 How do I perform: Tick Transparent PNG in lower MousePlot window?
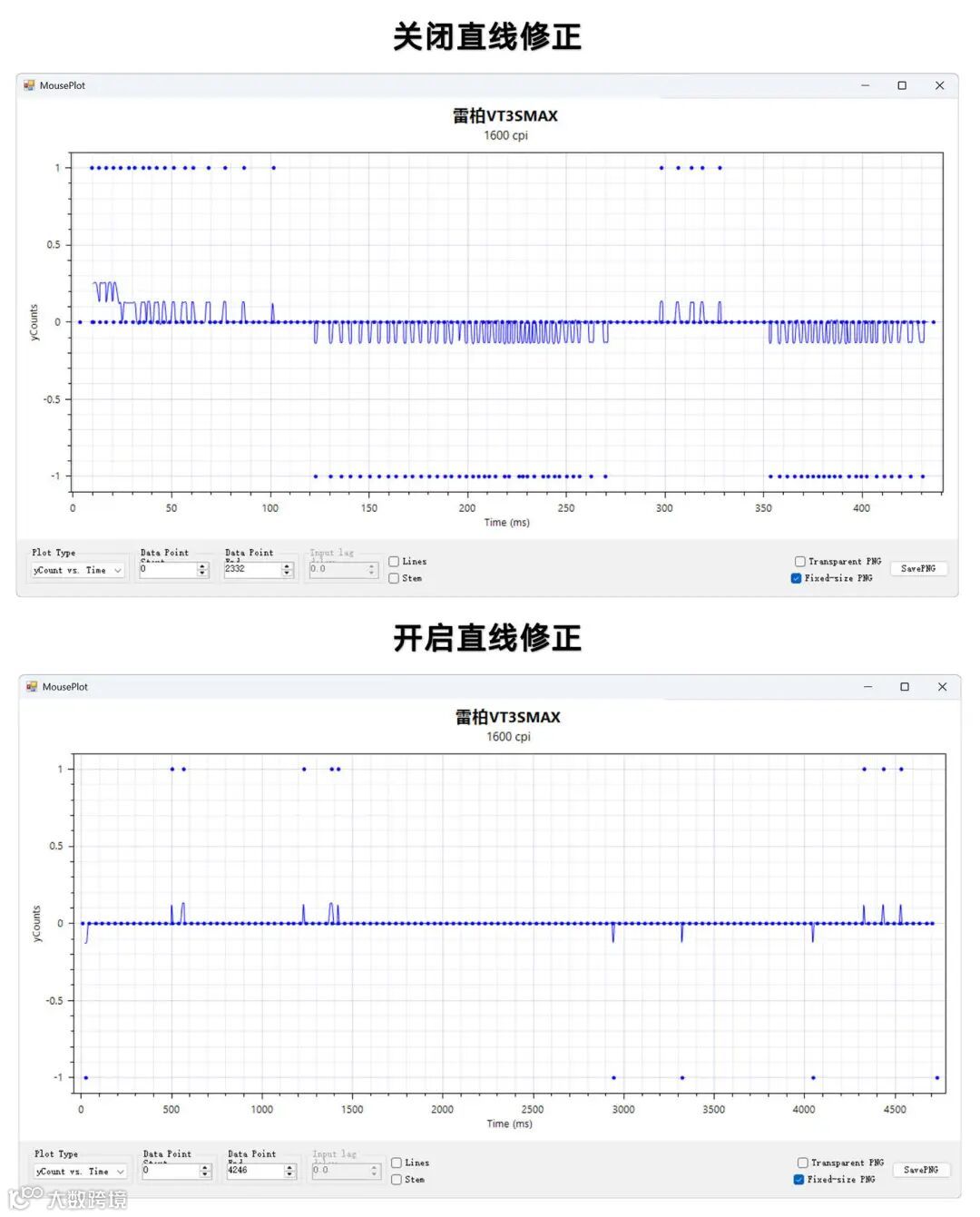[802, 1163]
